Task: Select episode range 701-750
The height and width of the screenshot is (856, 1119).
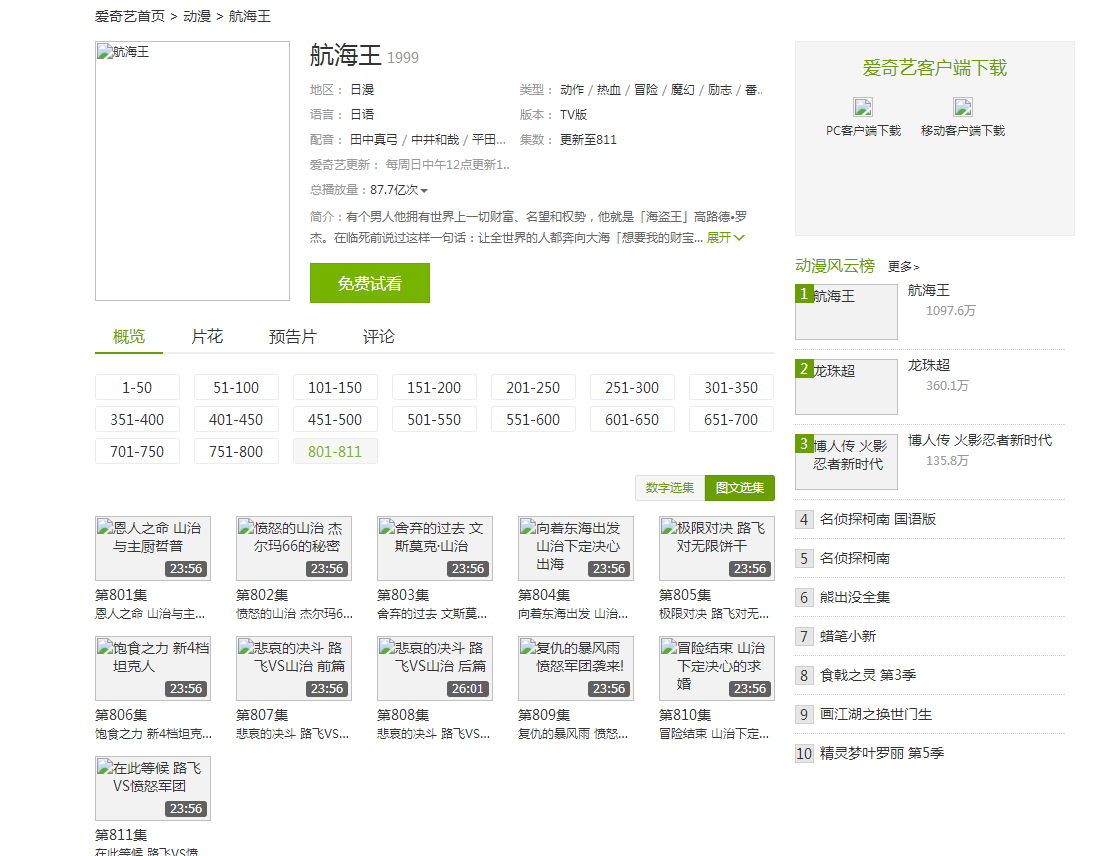Action: 137,451
